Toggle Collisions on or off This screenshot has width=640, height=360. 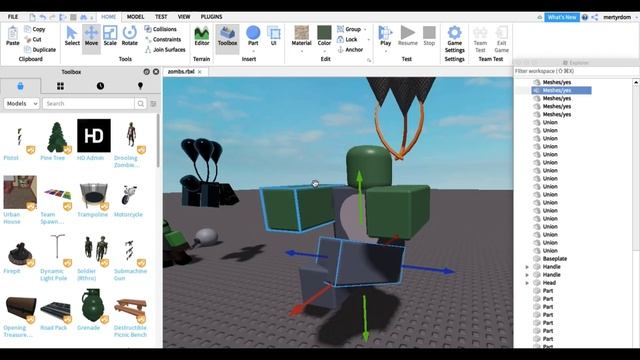pos(160,29)
